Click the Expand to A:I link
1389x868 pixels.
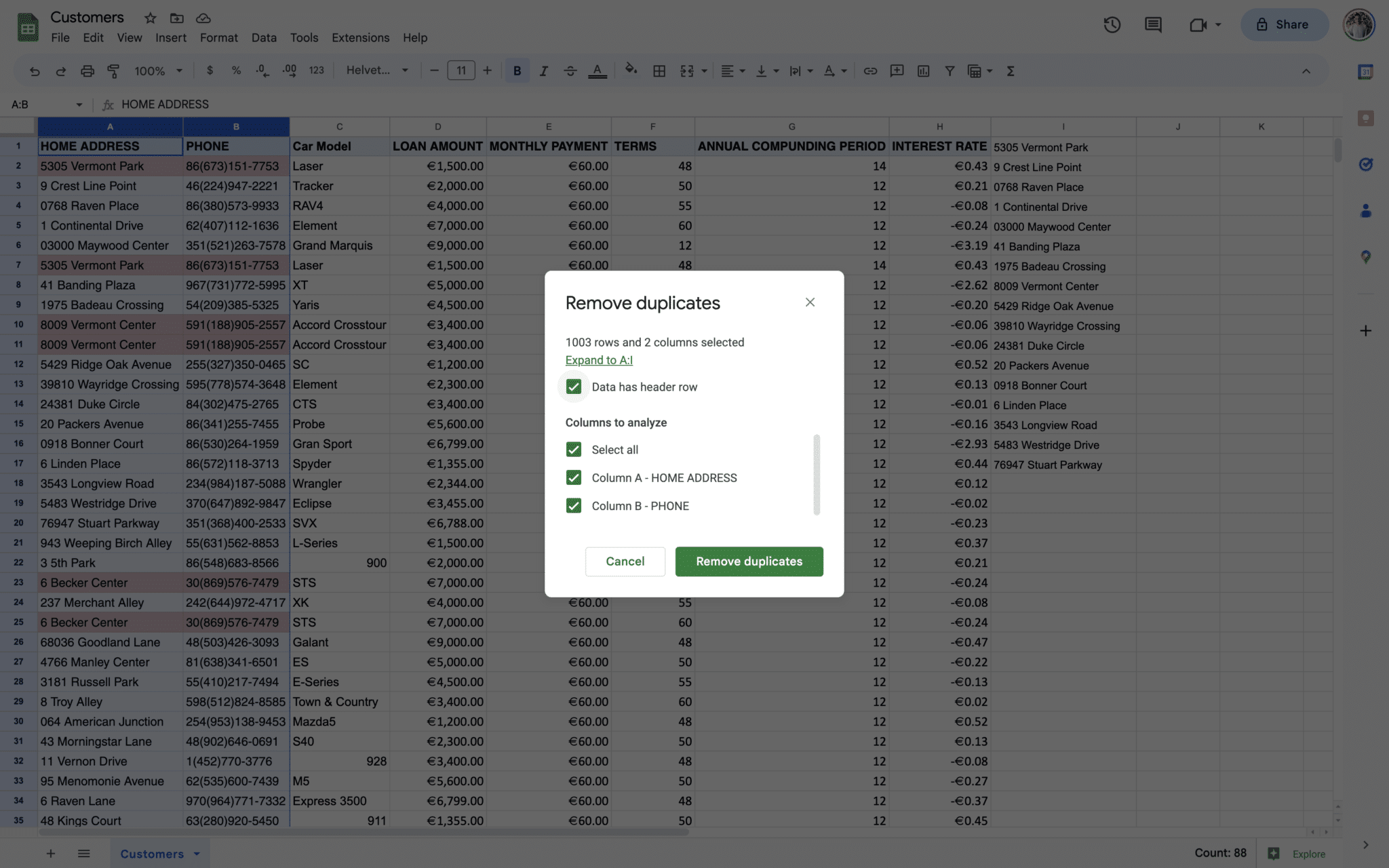point(599,360)
